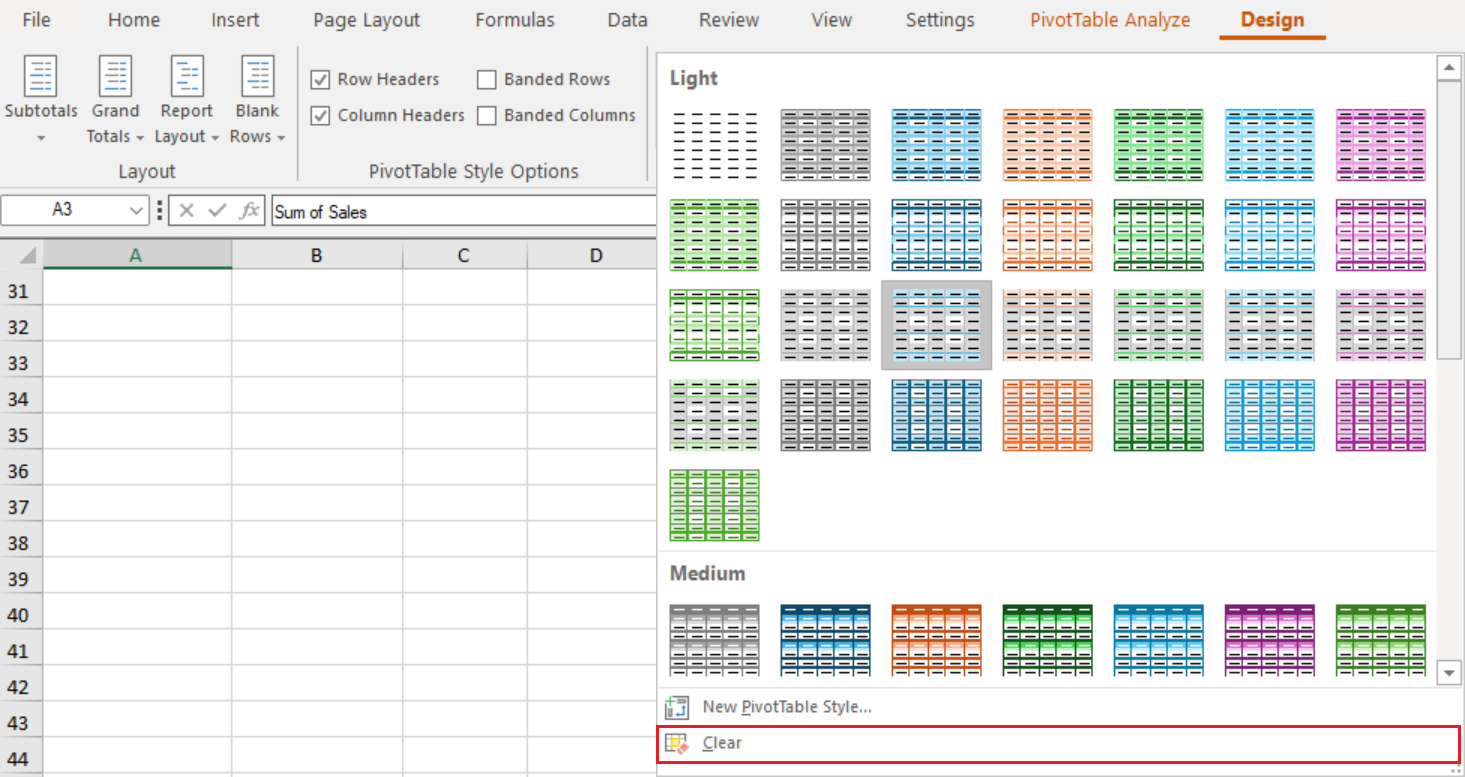Toggle the Row Headers checkbox
The width and height of the screenshot is (1465, 777).
(320, 80)
